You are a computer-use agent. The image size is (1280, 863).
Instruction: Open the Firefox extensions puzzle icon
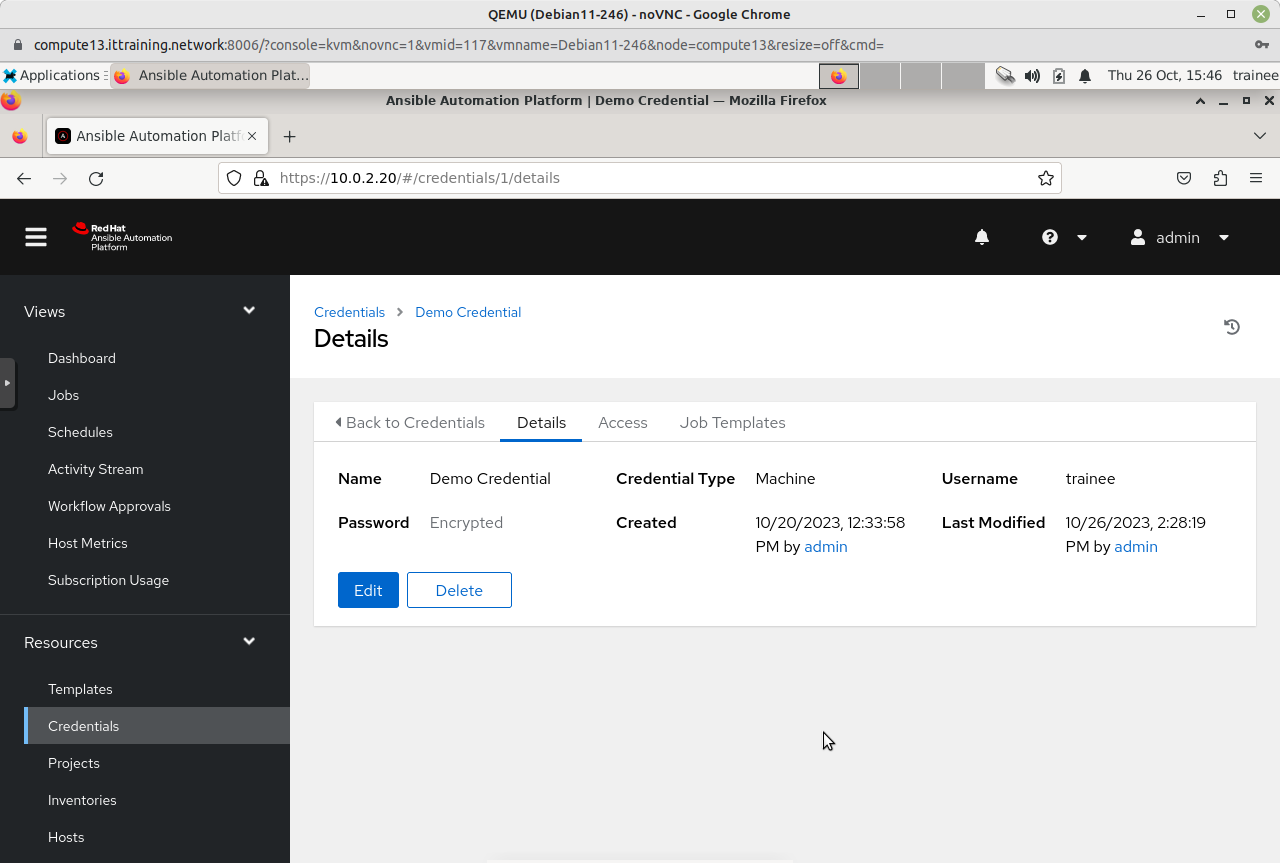(1220, 178)
